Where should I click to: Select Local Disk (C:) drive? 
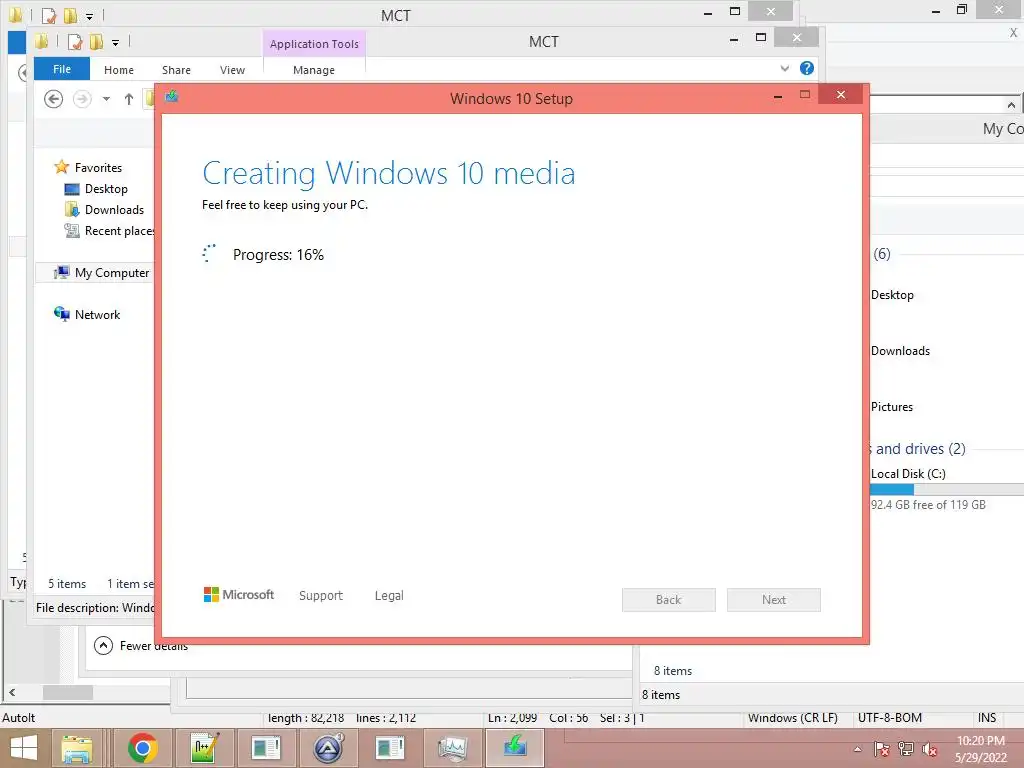pos(908,473)
